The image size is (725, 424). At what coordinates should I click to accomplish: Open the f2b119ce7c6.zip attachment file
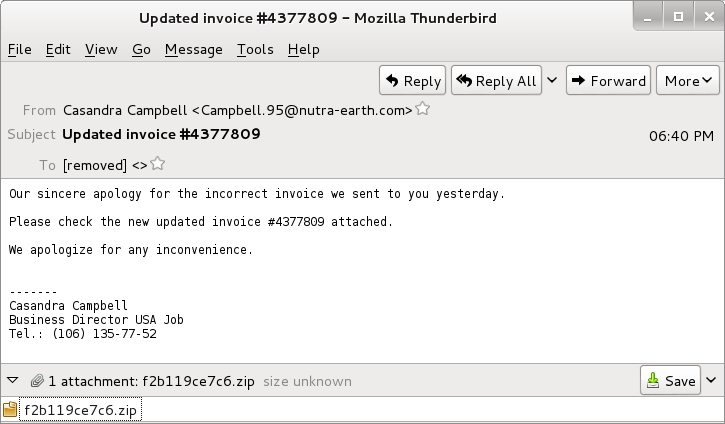click(x=80, y=410)
